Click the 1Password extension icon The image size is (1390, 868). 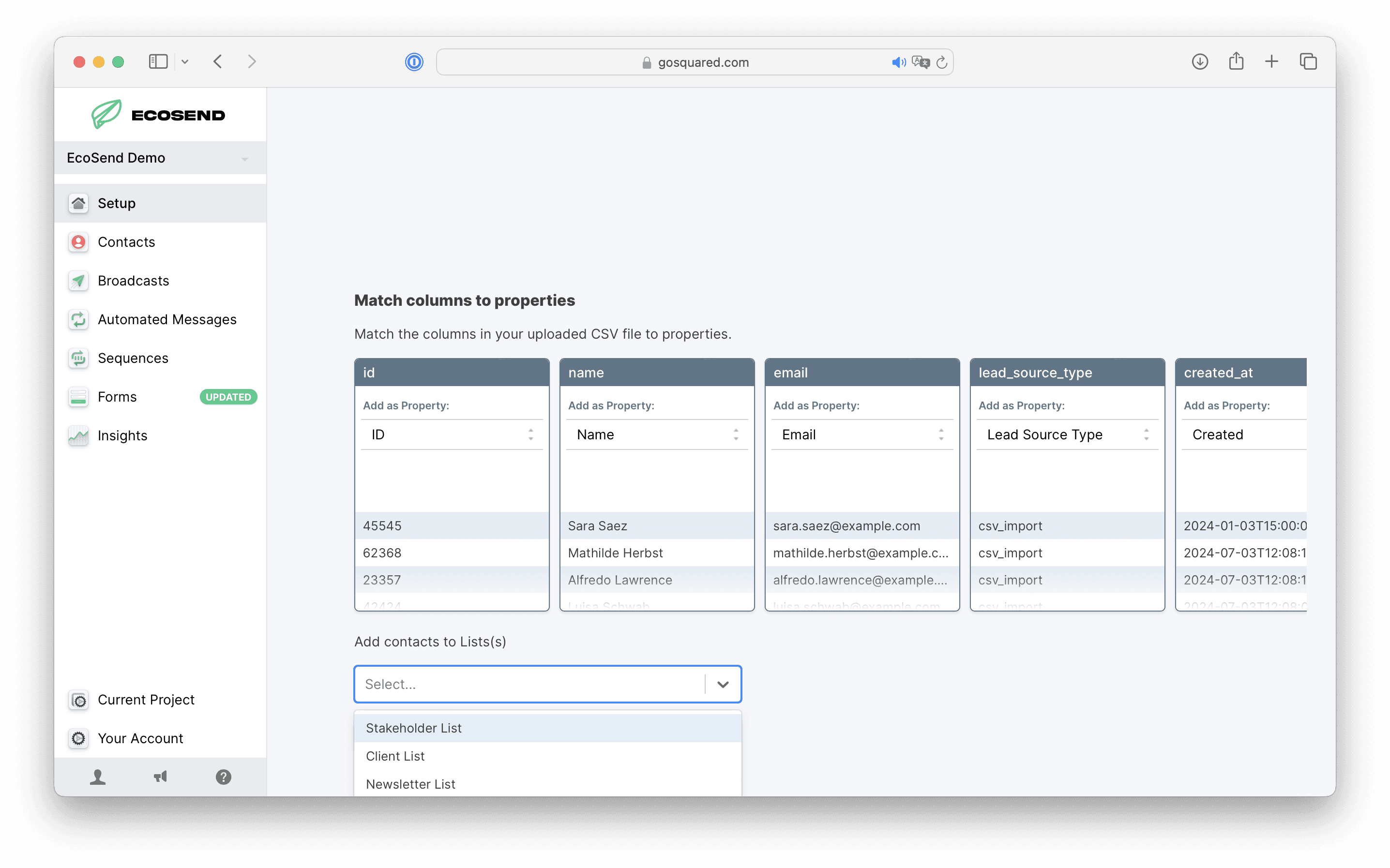(x=414, y=62)
